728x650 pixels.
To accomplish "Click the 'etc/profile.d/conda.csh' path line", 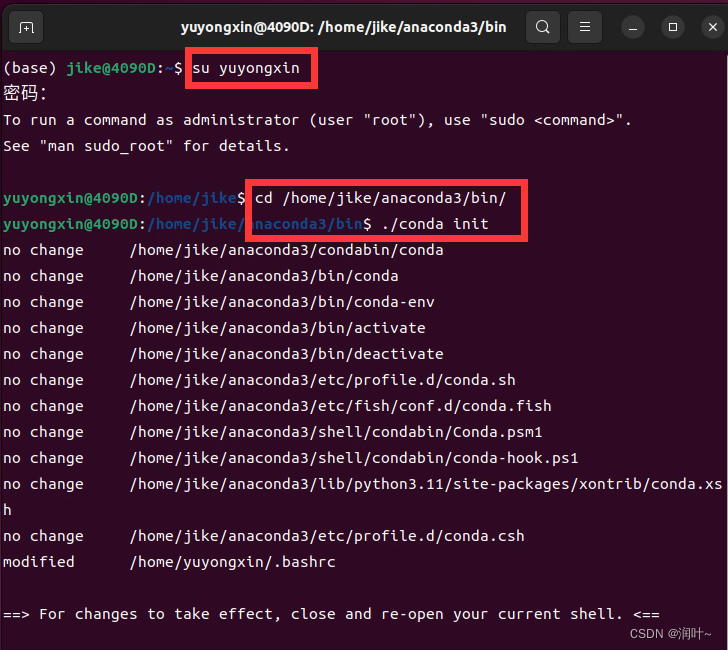I will pos(327,536).
